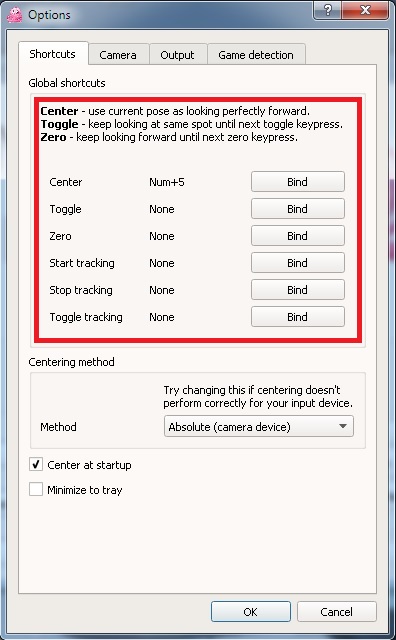
Task: Click the Method label
Action: [x=58, y=427]
